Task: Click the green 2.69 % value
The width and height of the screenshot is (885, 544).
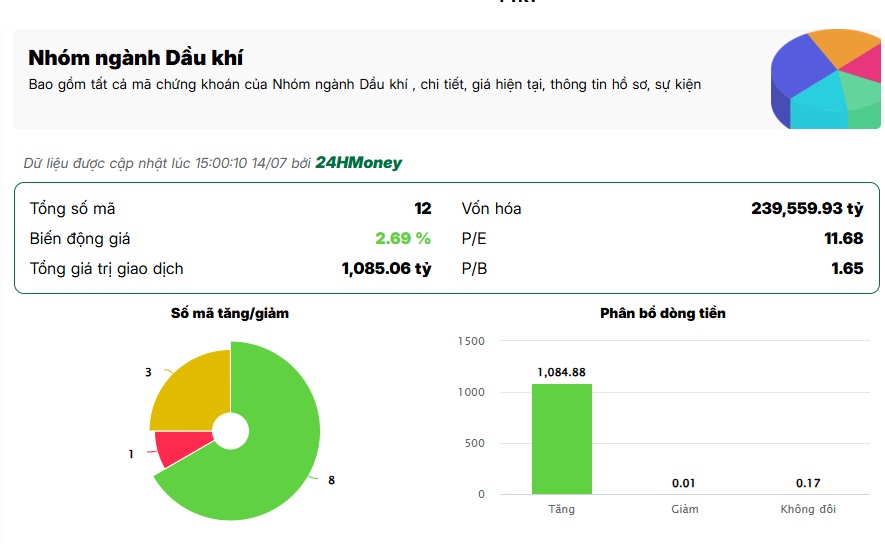Action: pos(403,239)
